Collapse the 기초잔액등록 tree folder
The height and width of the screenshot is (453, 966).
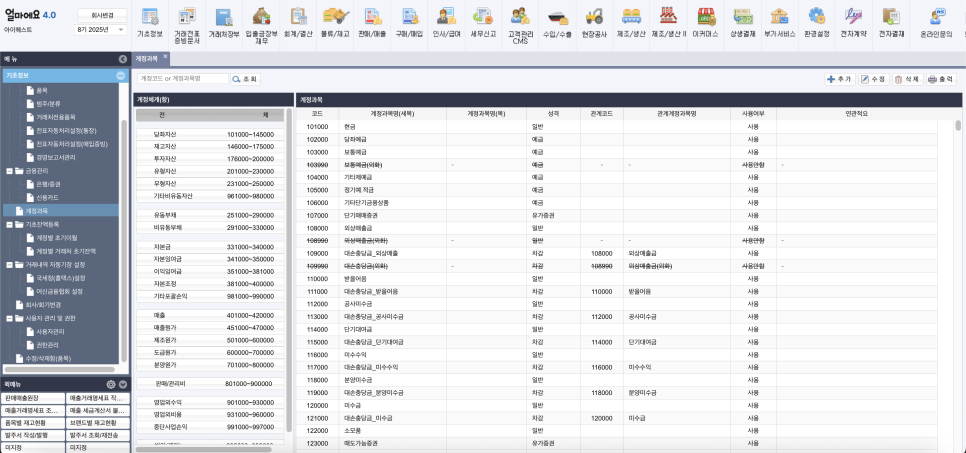[10, 224]
